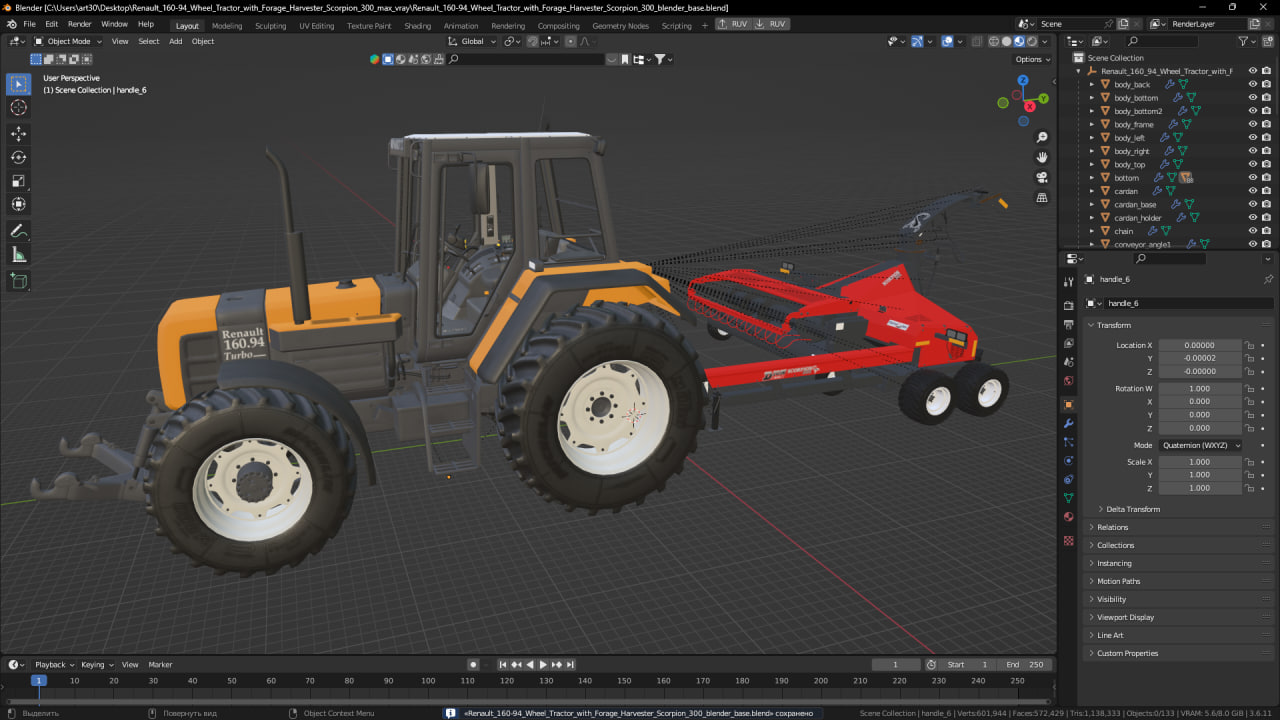Viewport: 1280px width, 720px height.
Task: Pin the handle_6 properties panel
Action: 1269,280
